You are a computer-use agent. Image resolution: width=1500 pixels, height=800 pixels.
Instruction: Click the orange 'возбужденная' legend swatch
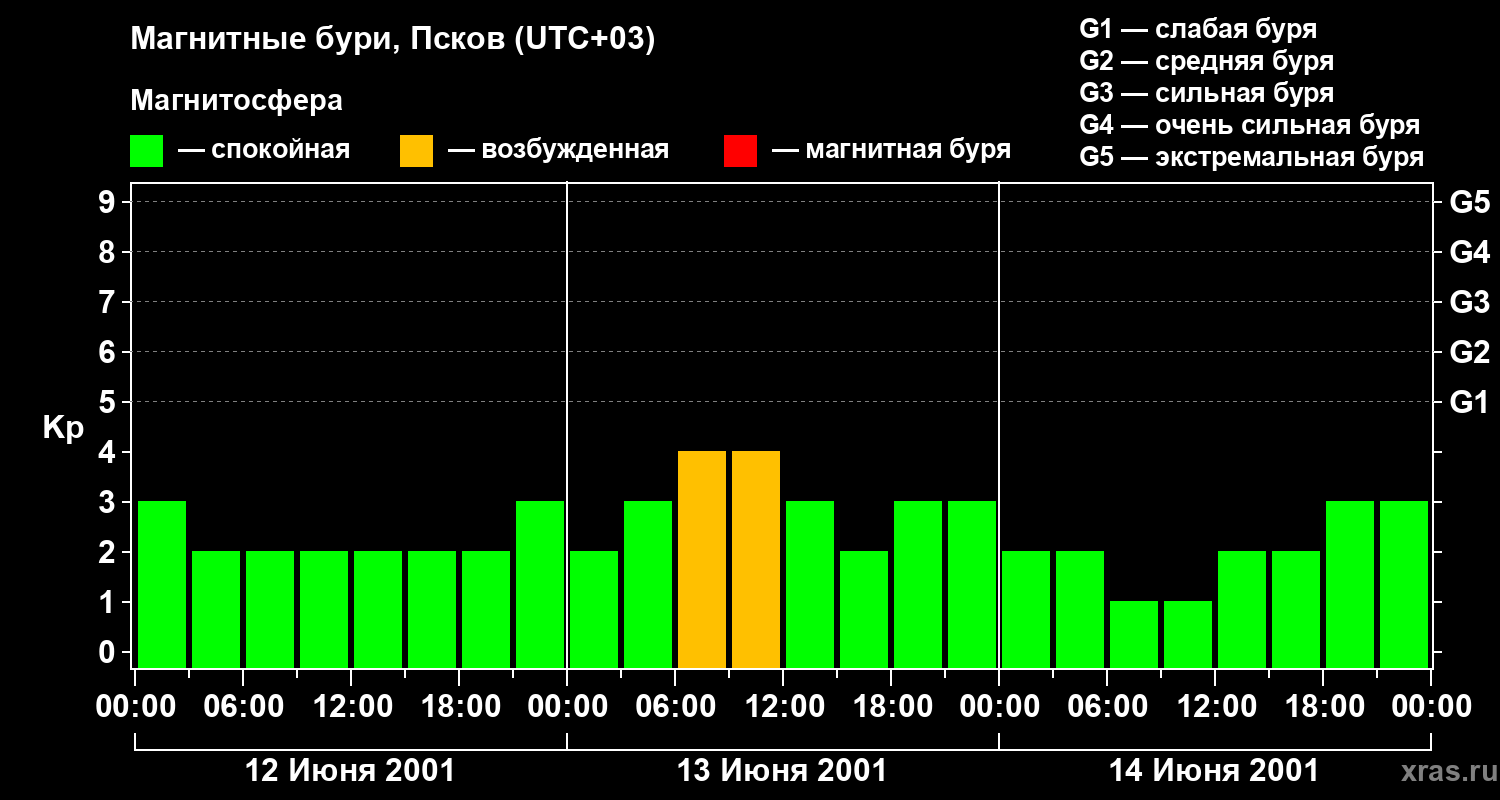416,150
